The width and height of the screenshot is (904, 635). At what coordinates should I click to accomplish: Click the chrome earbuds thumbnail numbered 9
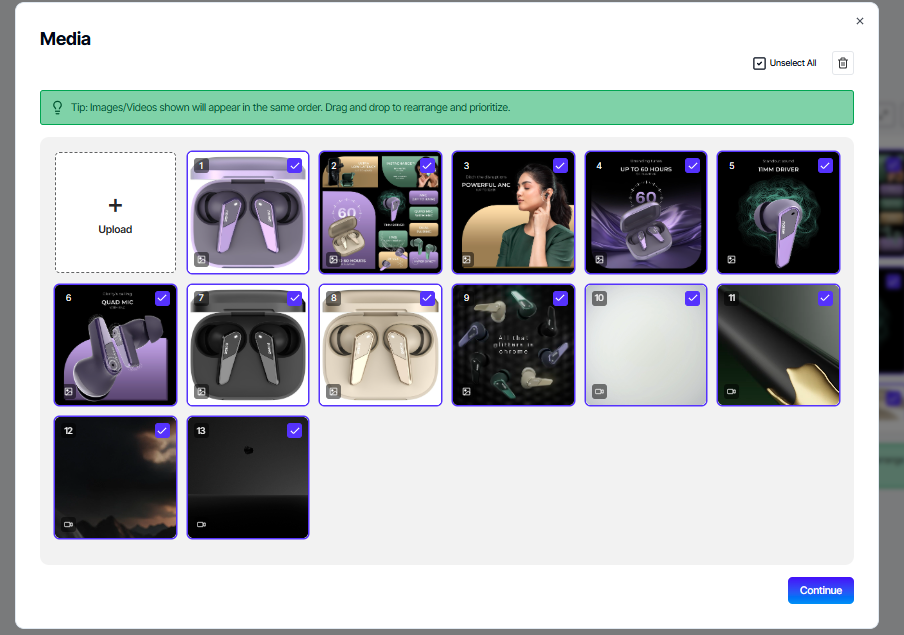pos(513,345)
